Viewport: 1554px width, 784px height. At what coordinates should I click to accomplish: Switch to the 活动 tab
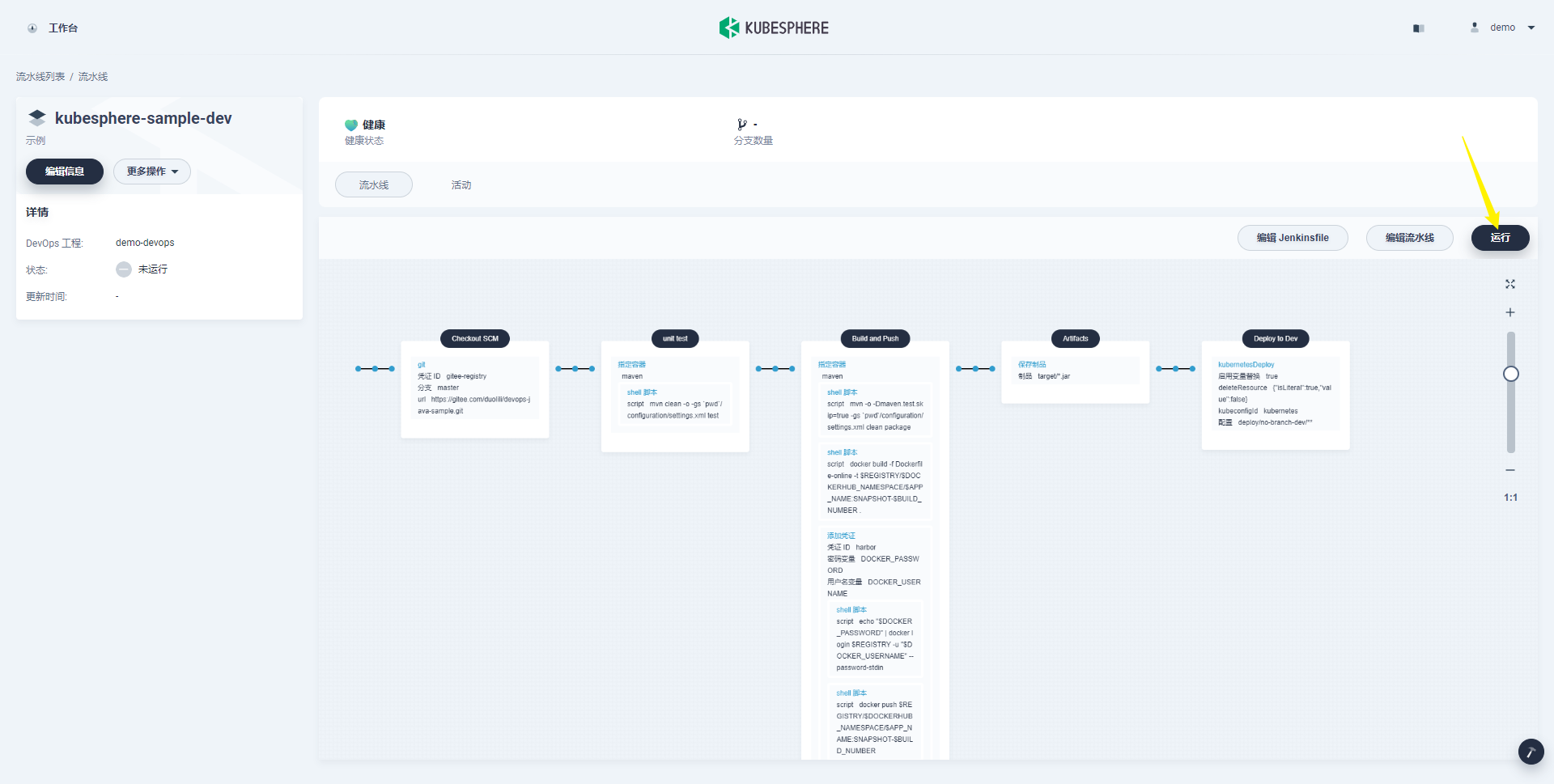(x=461, y=185)
